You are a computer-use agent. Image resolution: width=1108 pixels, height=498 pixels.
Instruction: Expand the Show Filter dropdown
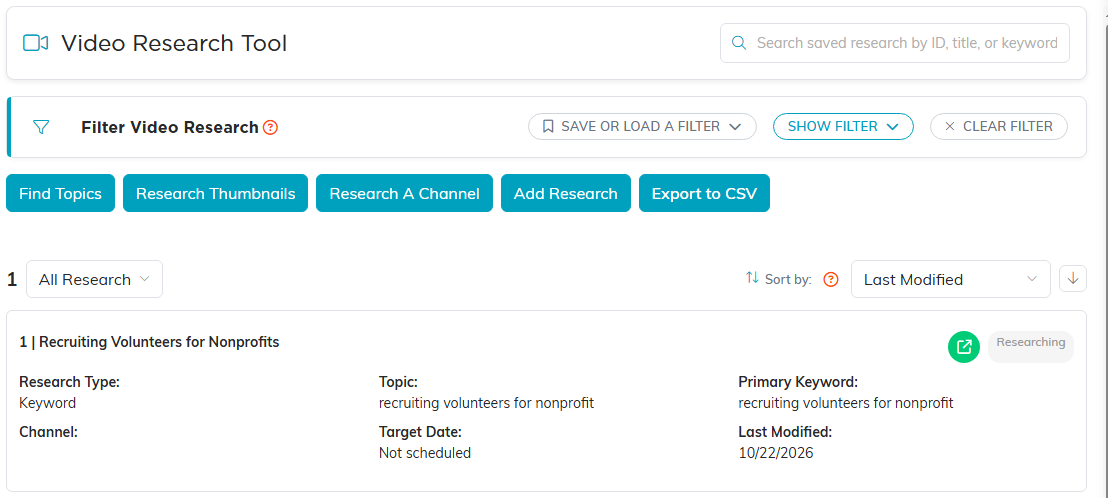[843, 126]
